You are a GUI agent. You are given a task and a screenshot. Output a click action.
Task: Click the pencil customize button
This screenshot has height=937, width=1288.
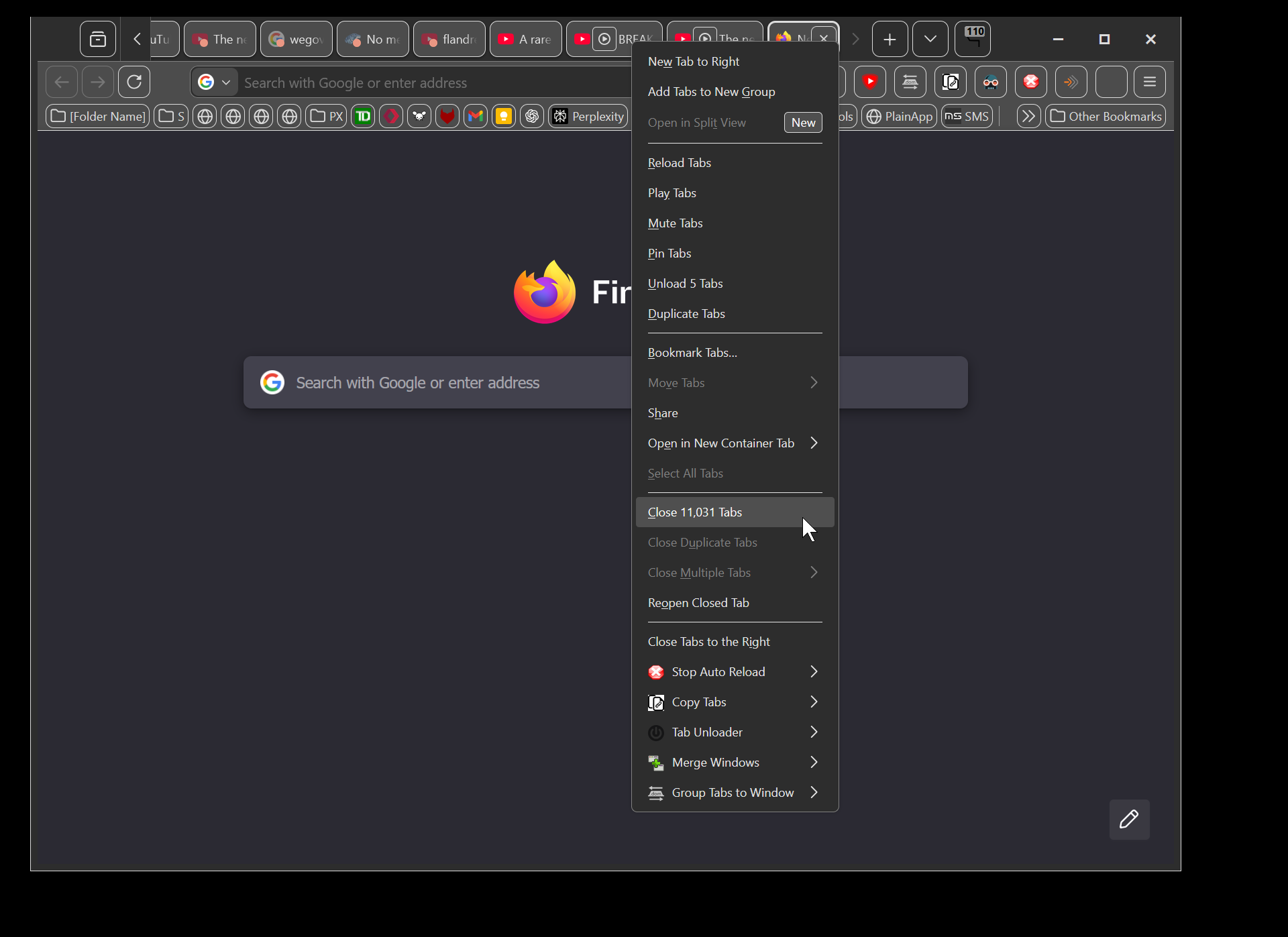(x=1129, y=819)
